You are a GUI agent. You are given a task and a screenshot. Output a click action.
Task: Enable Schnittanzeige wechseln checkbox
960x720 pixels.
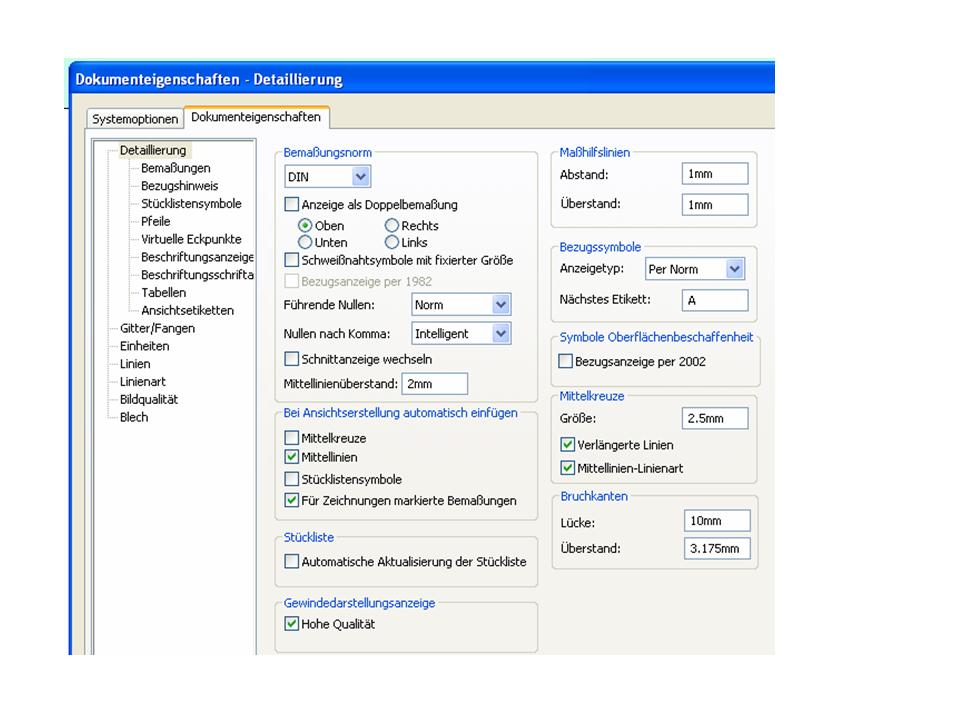tap(292, 358)
